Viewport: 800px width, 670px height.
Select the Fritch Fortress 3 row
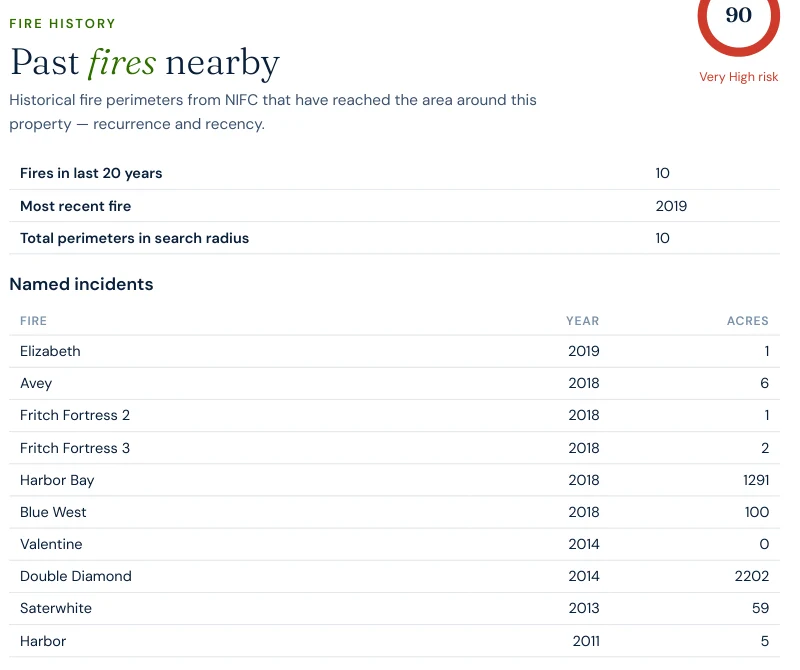[394, 448]
